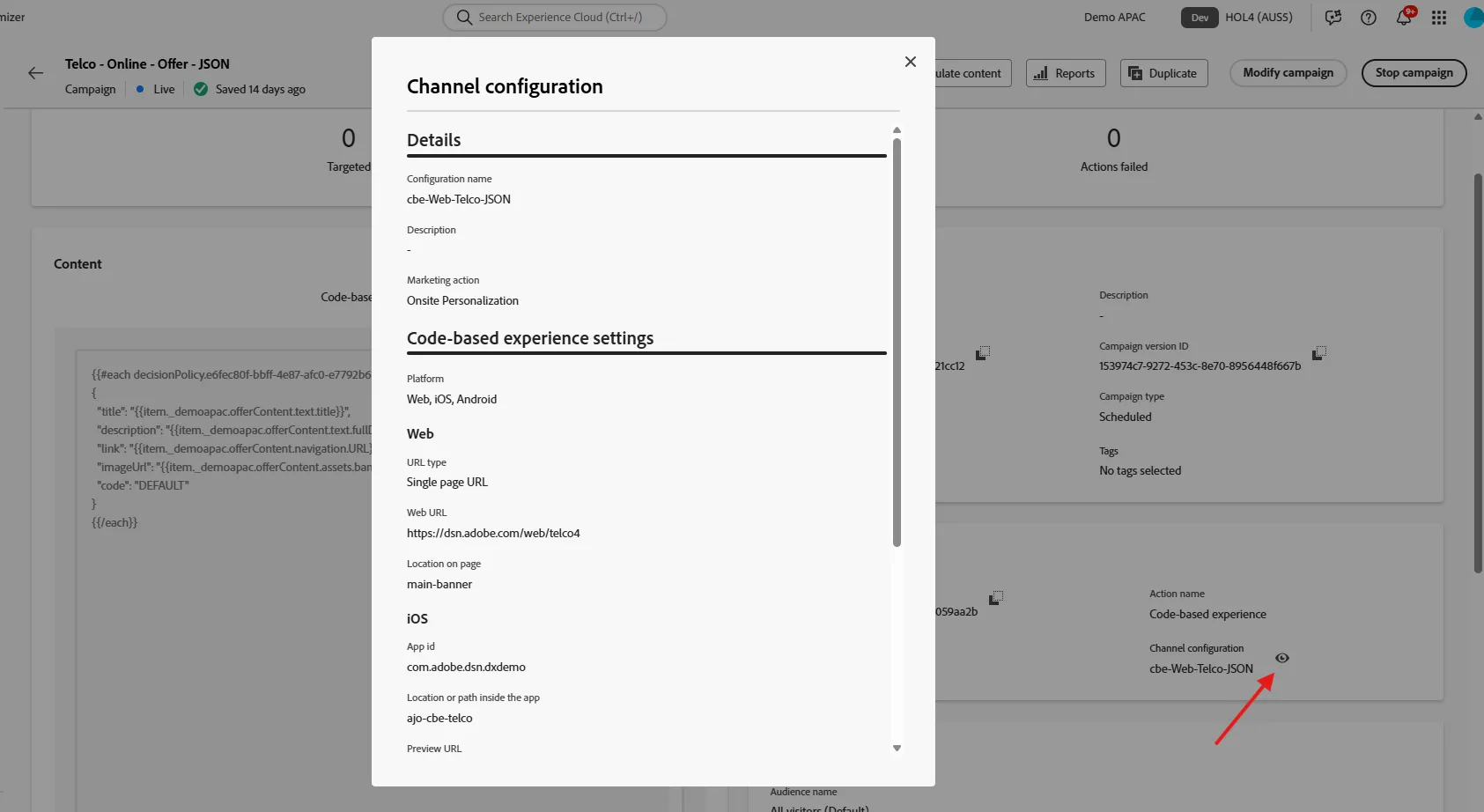Image resolution: width=1484 pixels, height=812 pixels.
Task: Select the No tags selected text
Action: click(1140, 470)
